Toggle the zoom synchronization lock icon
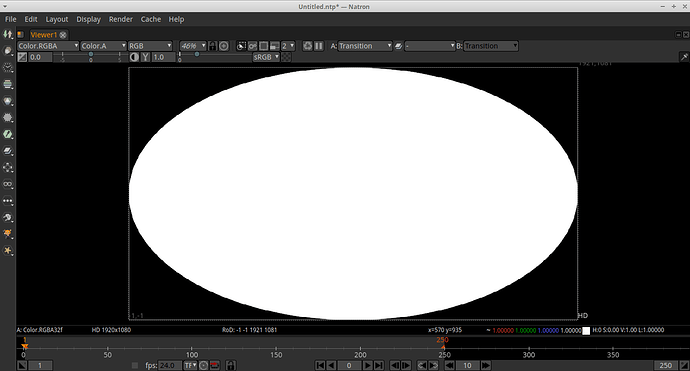The width and height of the screenshot is (690, 371). click(x=213, y=46)
